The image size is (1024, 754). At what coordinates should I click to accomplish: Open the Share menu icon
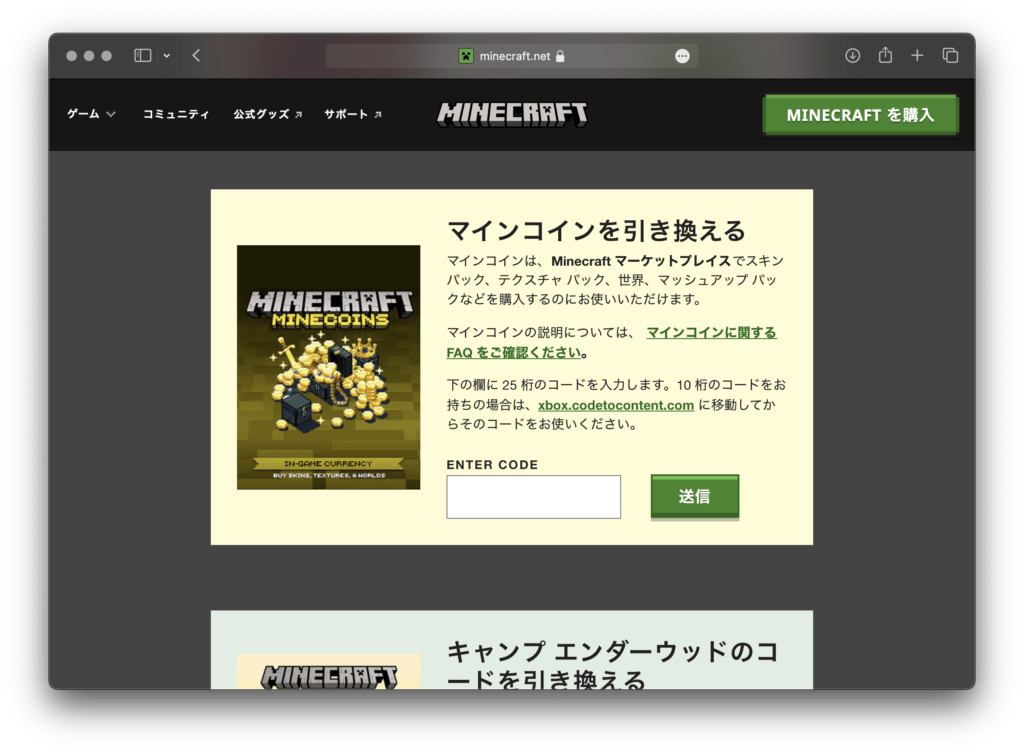tap(885, 56)
